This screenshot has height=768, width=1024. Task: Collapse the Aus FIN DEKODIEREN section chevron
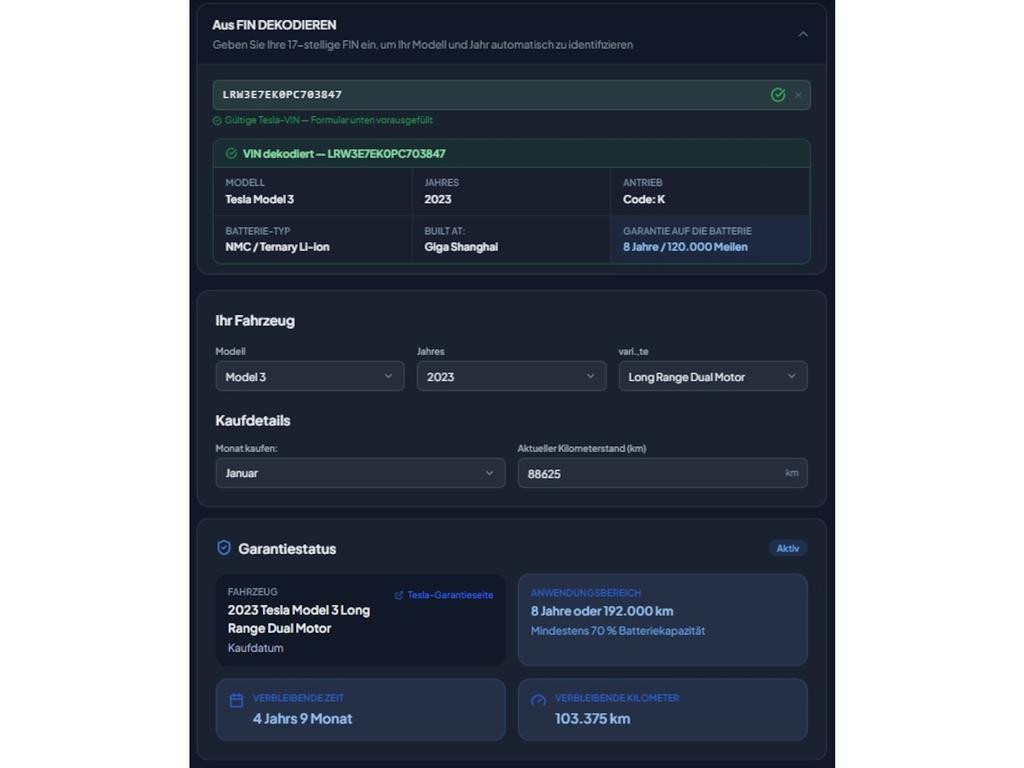[x=803, y=34]
